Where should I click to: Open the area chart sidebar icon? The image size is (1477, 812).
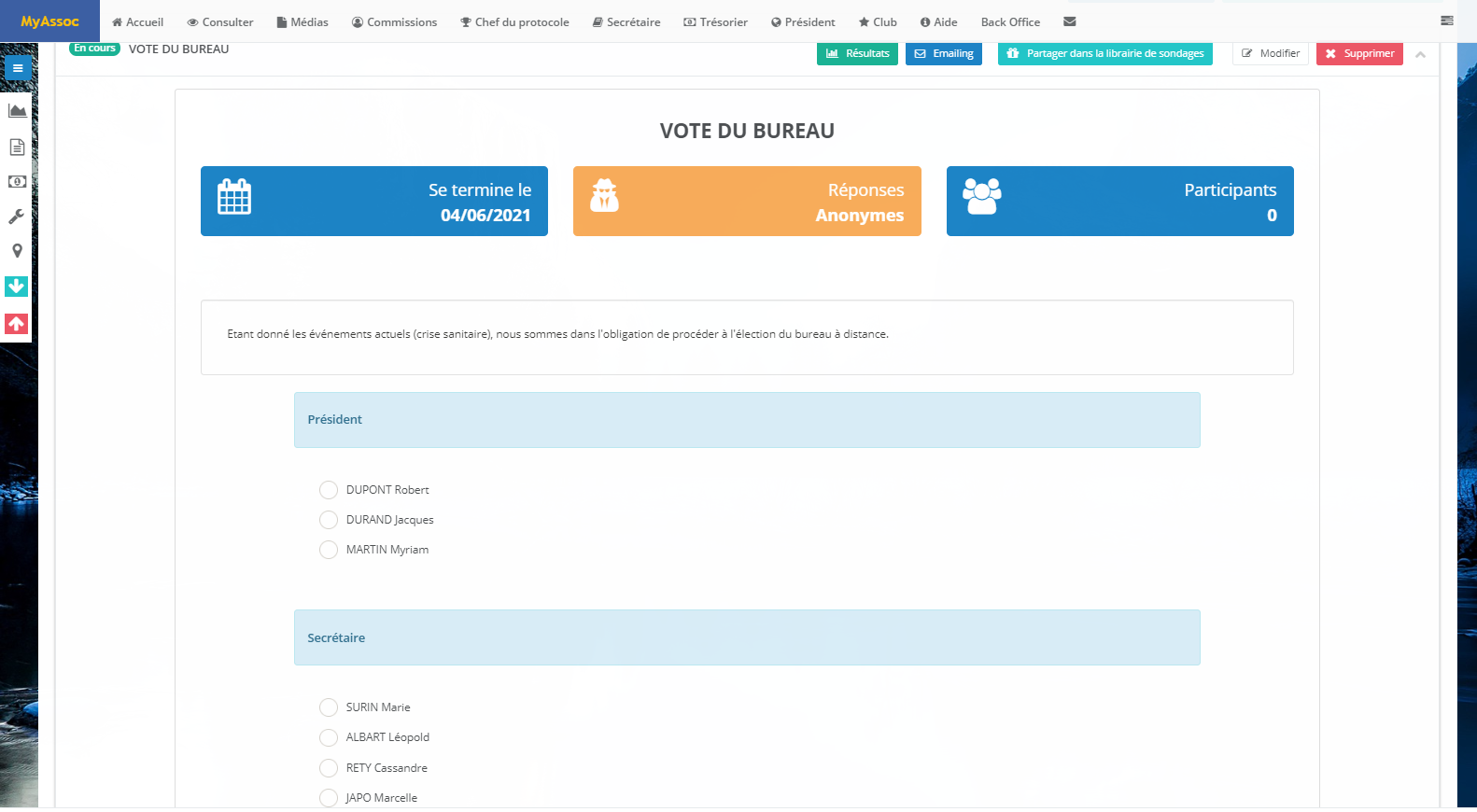pyautogui.click(x=17, y=110)
